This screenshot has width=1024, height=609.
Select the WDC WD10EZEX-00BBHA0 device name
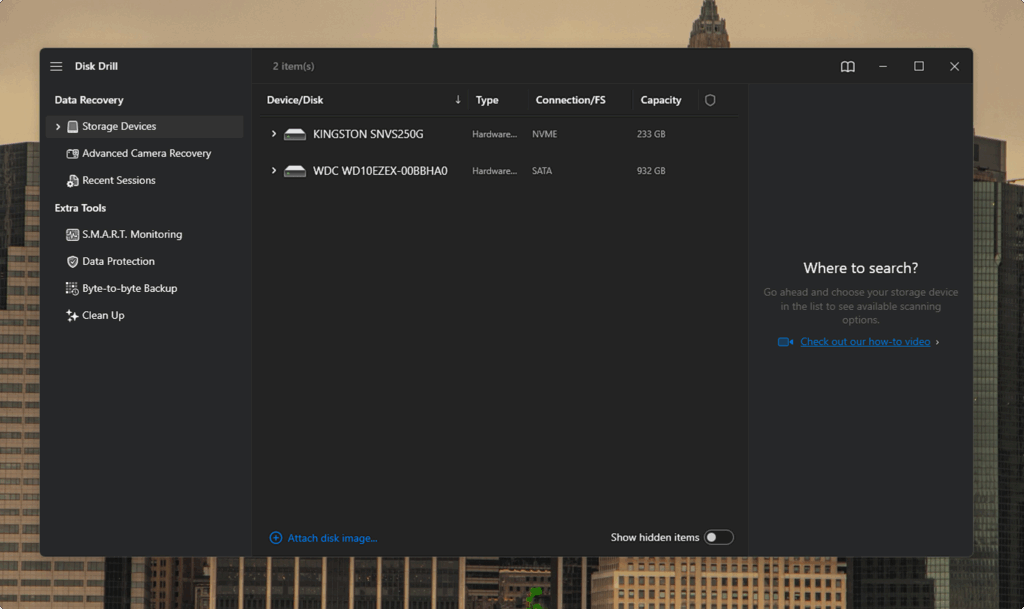point(380,170)
